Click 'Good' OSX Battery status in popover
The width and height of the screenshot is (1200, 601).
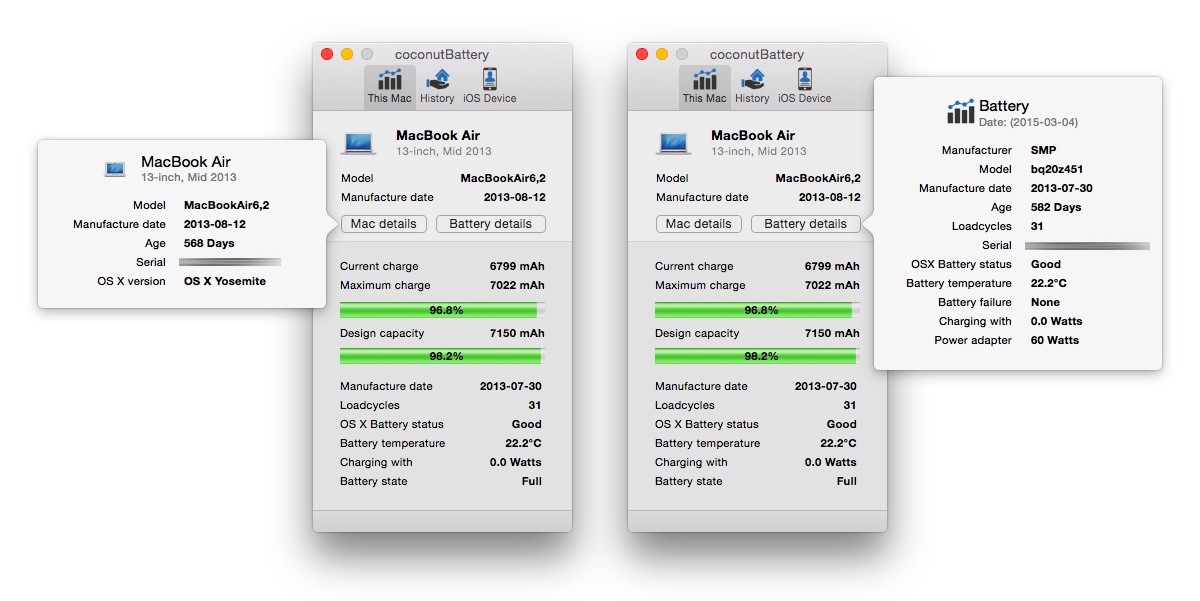1045,264
